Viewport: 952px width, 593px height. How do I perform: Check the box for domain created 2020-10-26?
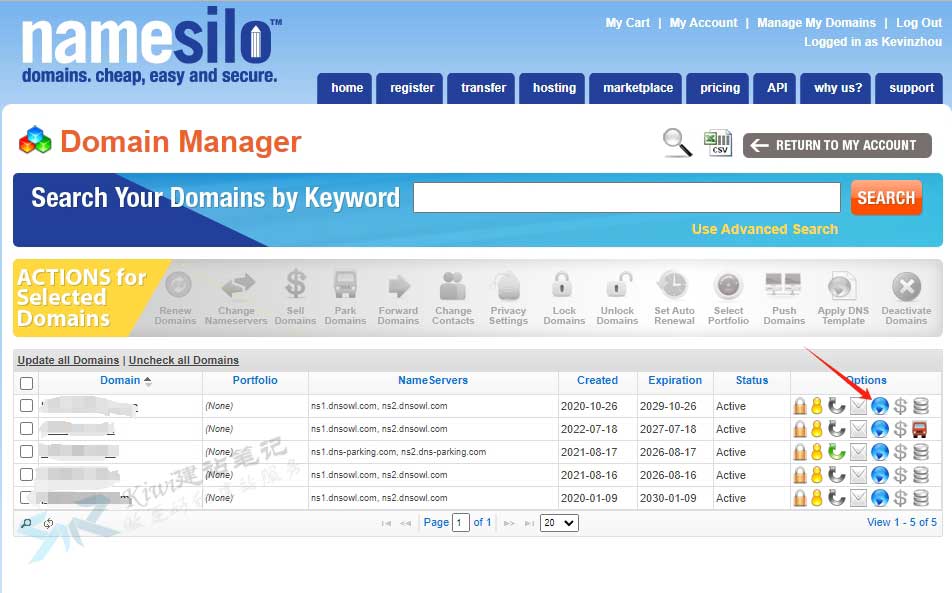pyautogui.click(x=26, y=405)
